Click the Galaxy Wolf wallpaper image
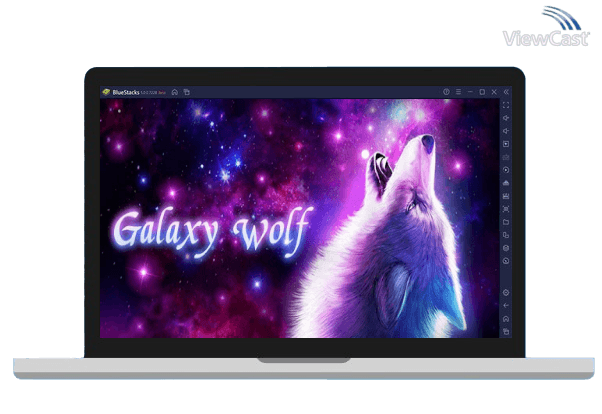 [300, 219]
